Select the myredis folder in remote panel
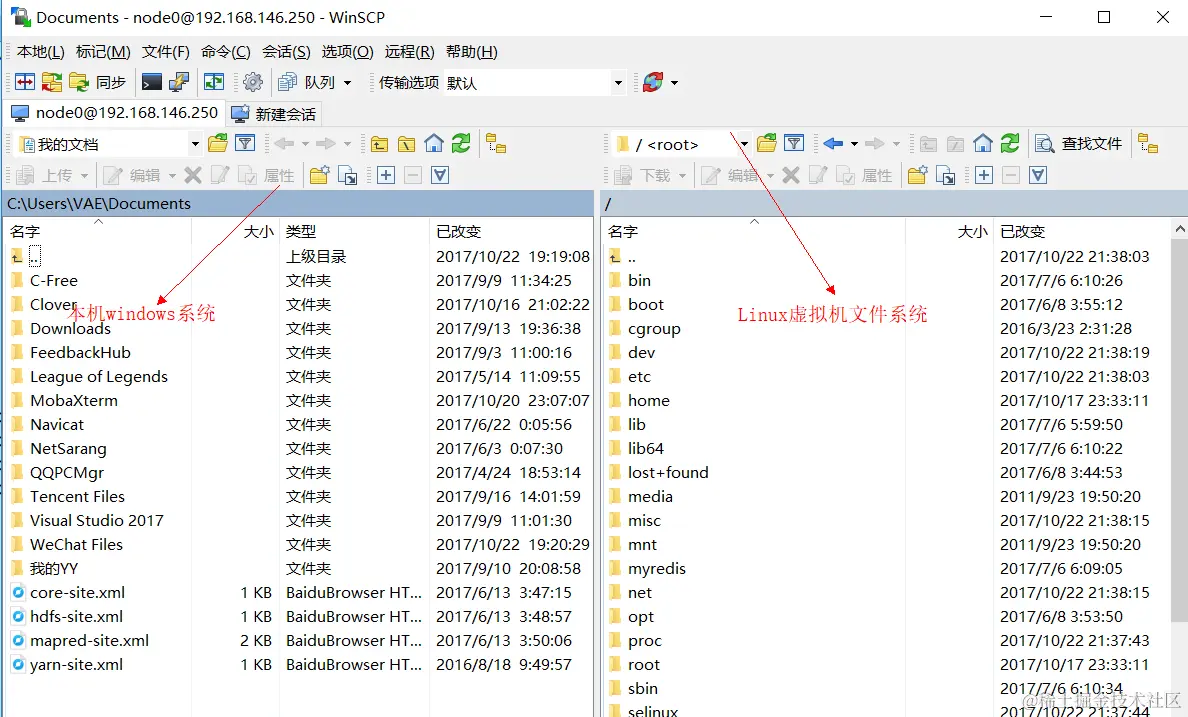The image size is (1188, 717). pos(657,568)
